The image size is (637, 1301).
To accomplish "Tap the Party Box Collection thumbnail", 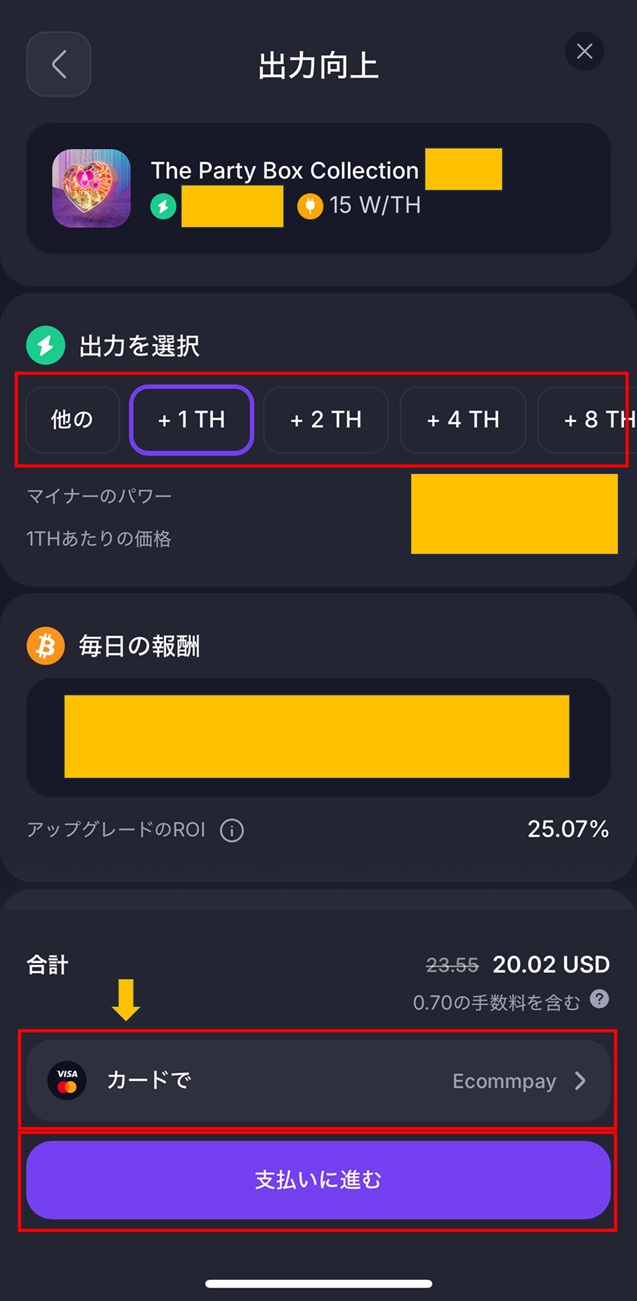I will pos(91,188).
